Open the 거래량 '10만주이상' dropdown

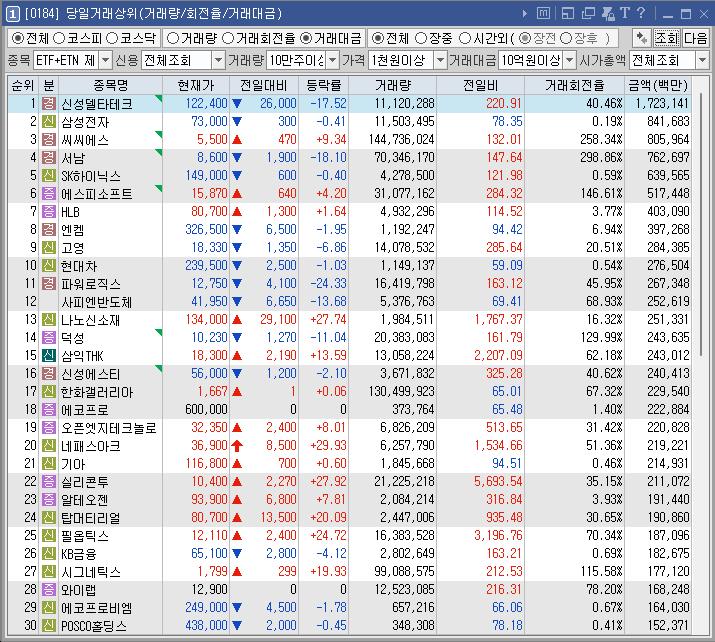(x=333, y=60)
